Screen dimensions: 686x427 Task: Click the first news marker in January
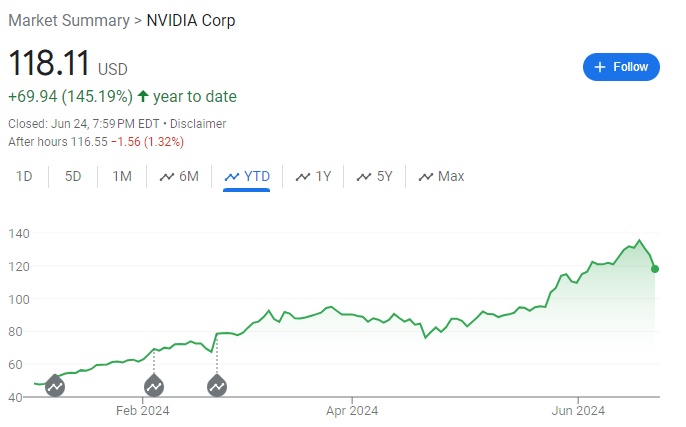pos(55,385)
